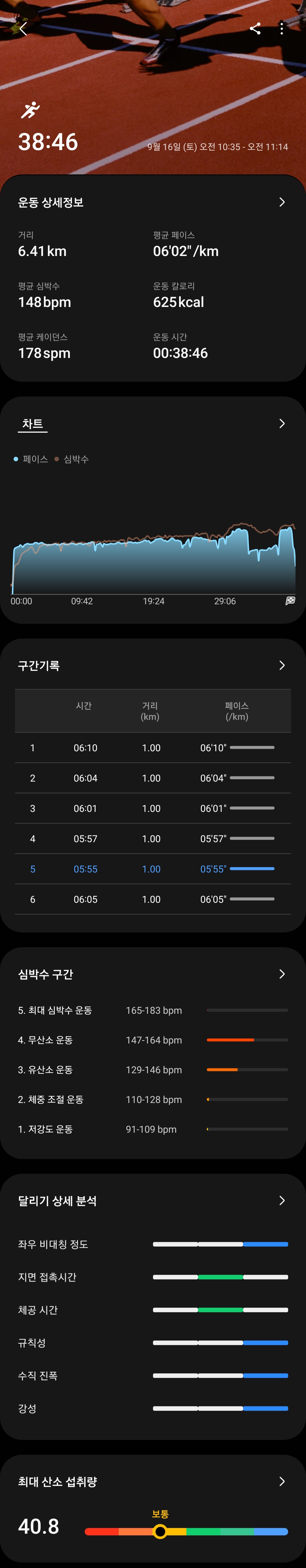The height and width of the screenshot is (1568, 306).
Task: Open the three-dot more options menu
Action: 282,29
